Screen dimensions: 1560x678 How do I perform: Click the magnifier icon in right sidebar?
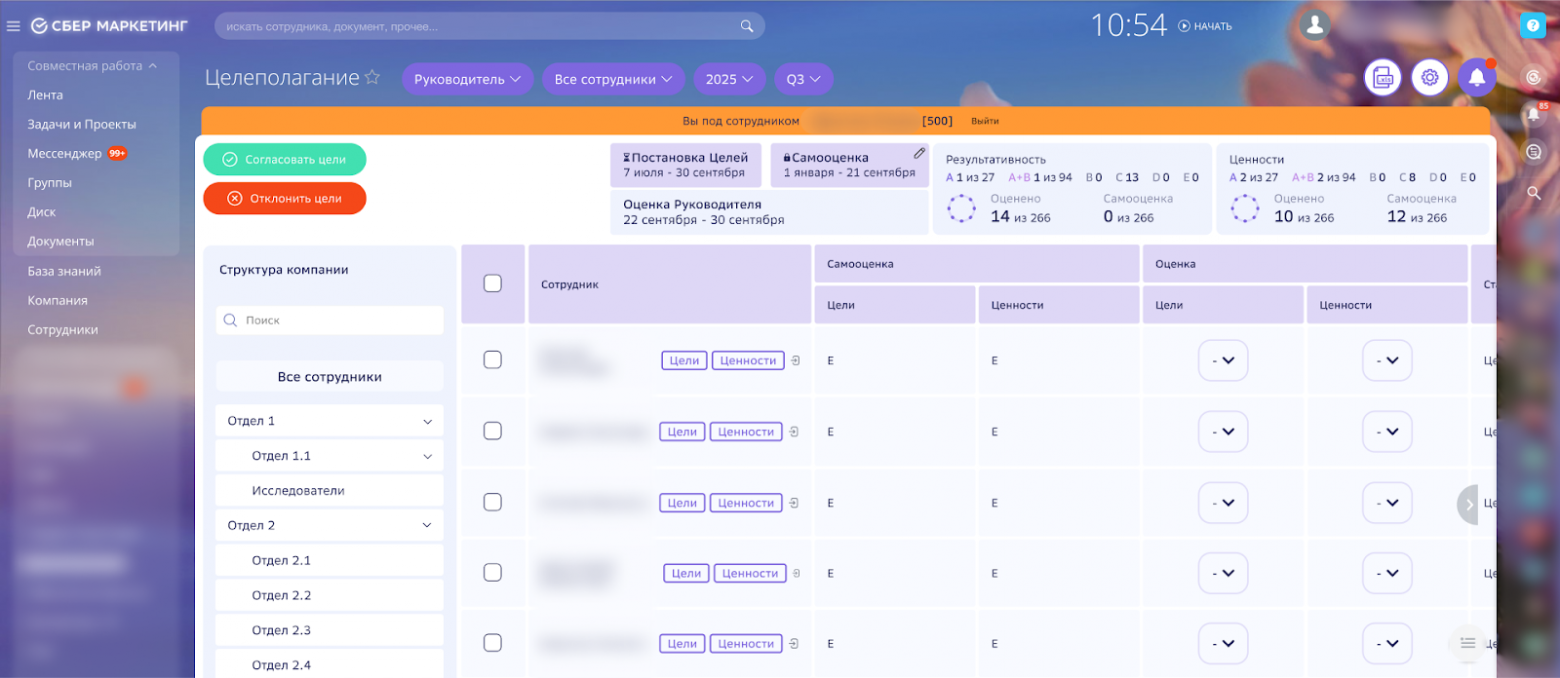(x=1534, y=193)
